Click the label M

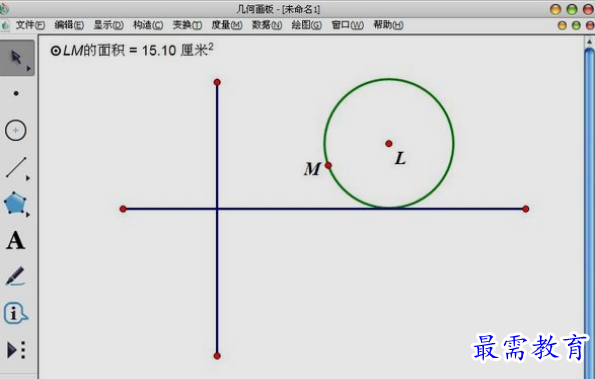[312, 169]
